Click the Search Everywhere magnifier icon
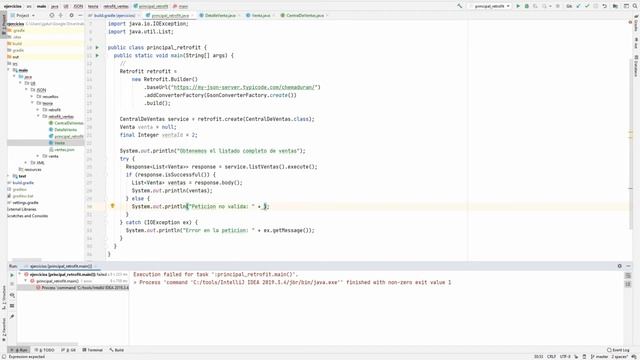 [635, 6]
